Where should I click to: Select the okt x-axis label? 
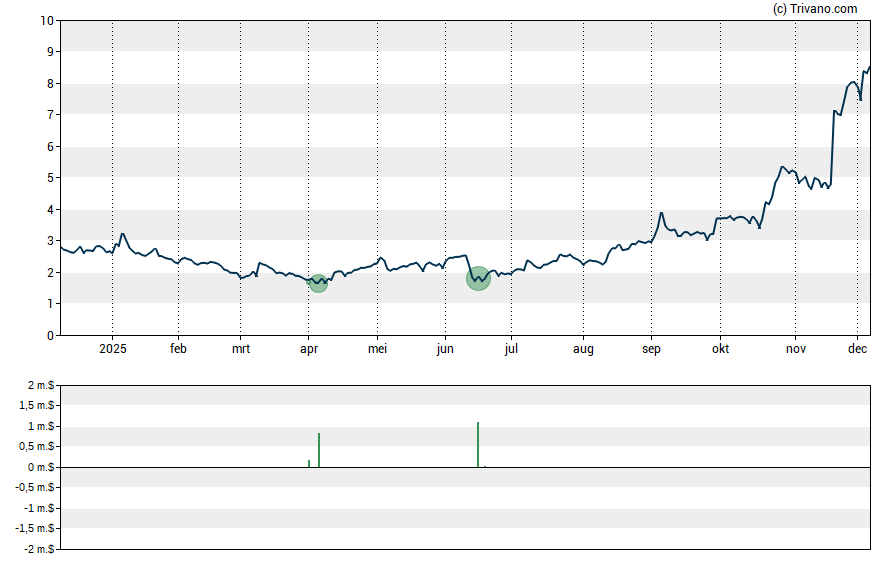tap(719, 349)
